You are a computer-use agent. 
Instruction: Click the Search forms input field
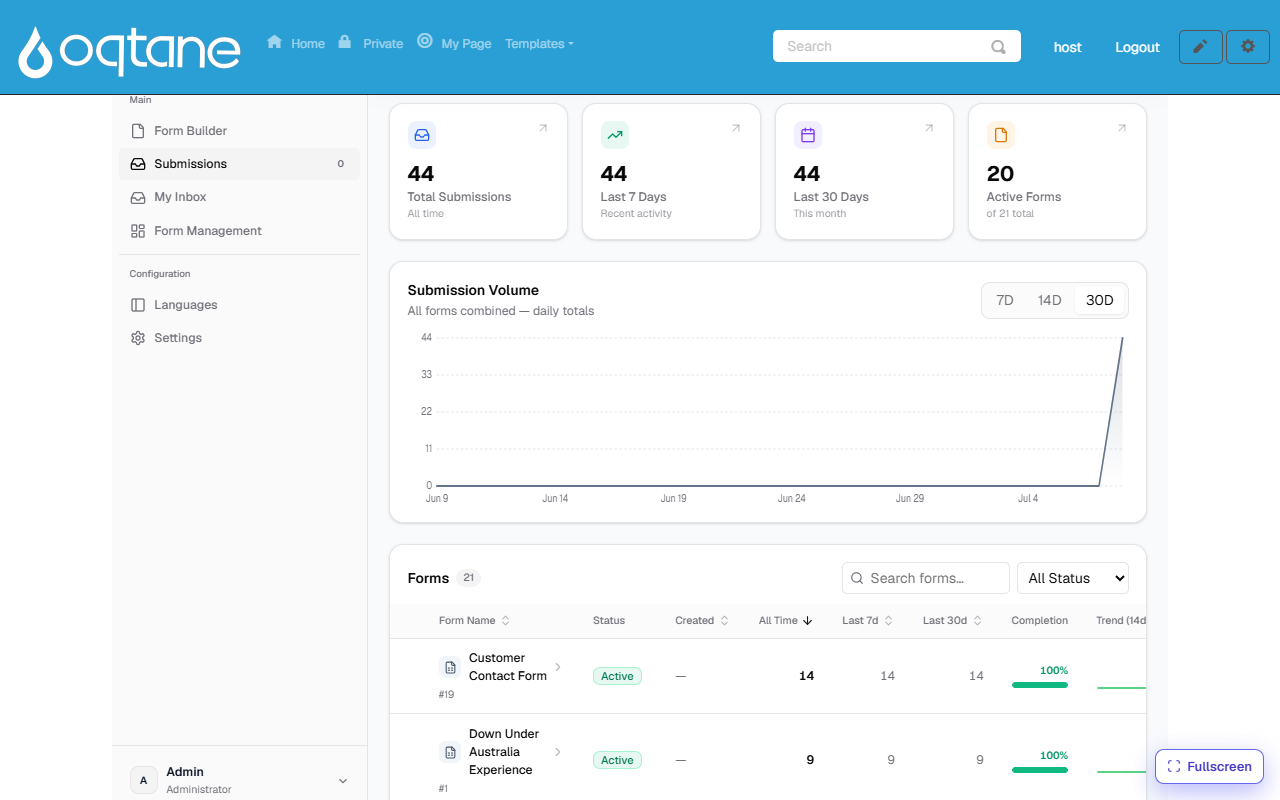coord(926,578)
